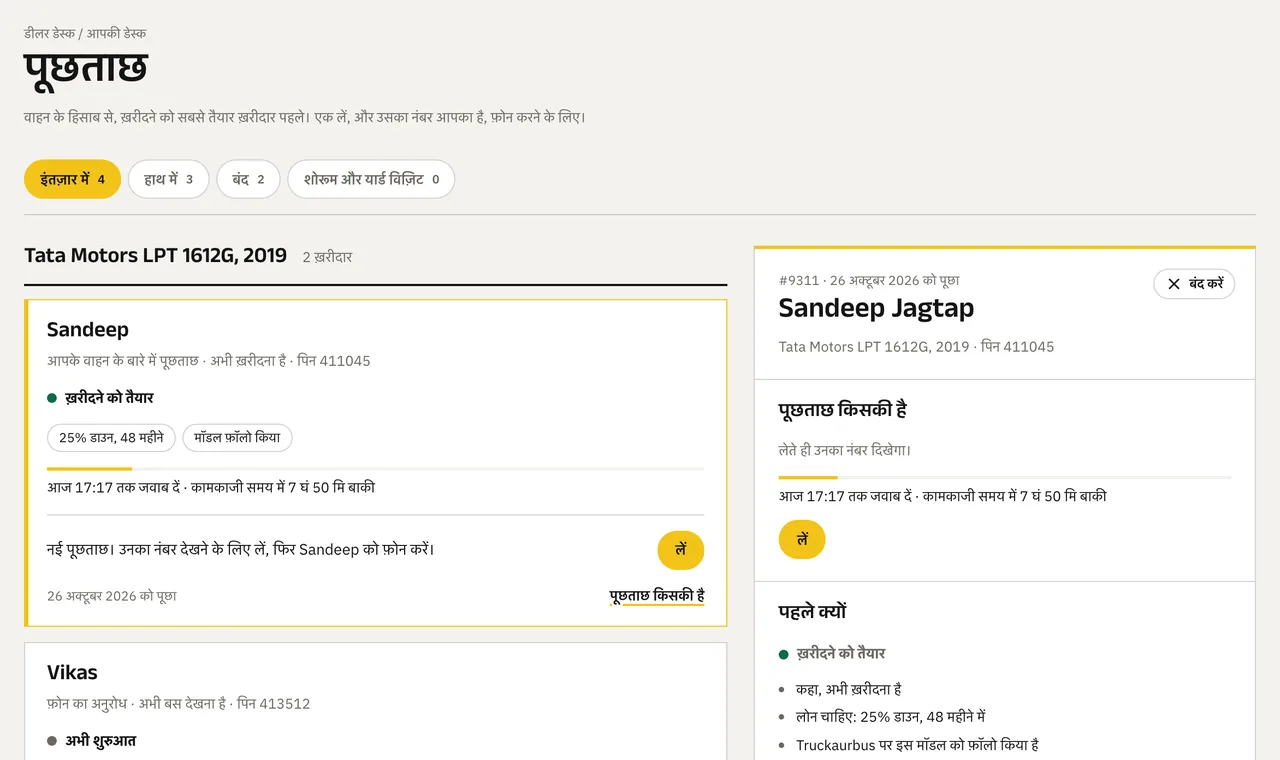1280x760 pixels.
Task: Select the Vikas enquiry card
Action: [376, 701]
